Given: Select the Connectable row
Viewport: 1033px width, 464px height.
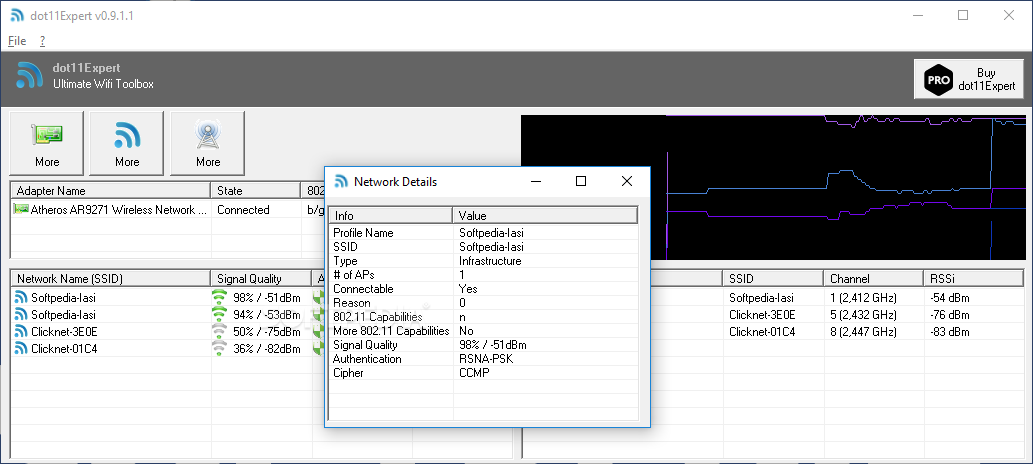Looking at the screenshot, I should pos(484,289).
